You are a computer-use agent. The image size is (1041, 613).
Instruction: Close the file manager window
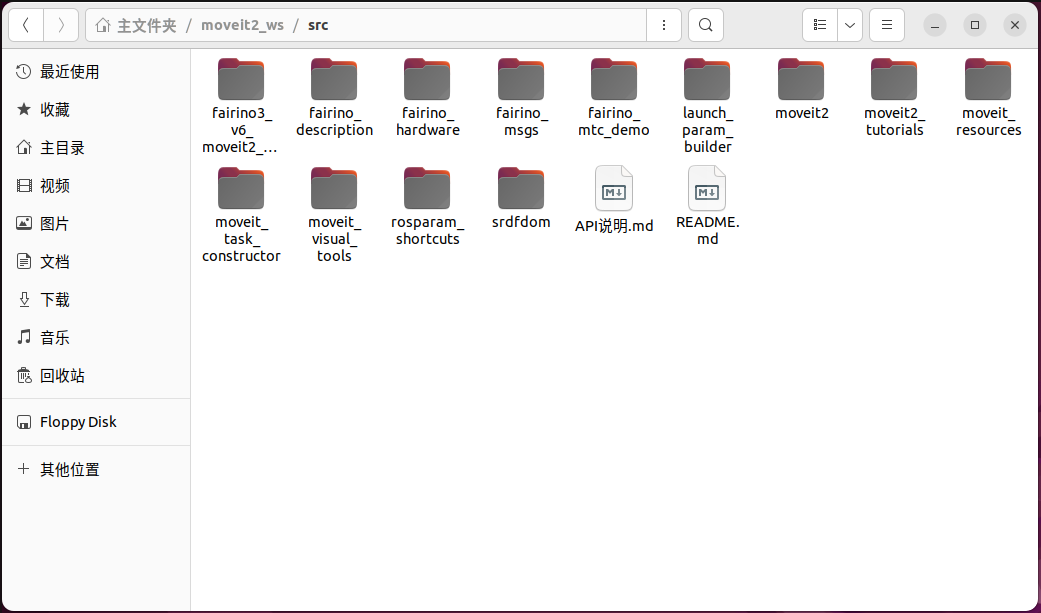pyautogui.click(x=1014, y=25)
